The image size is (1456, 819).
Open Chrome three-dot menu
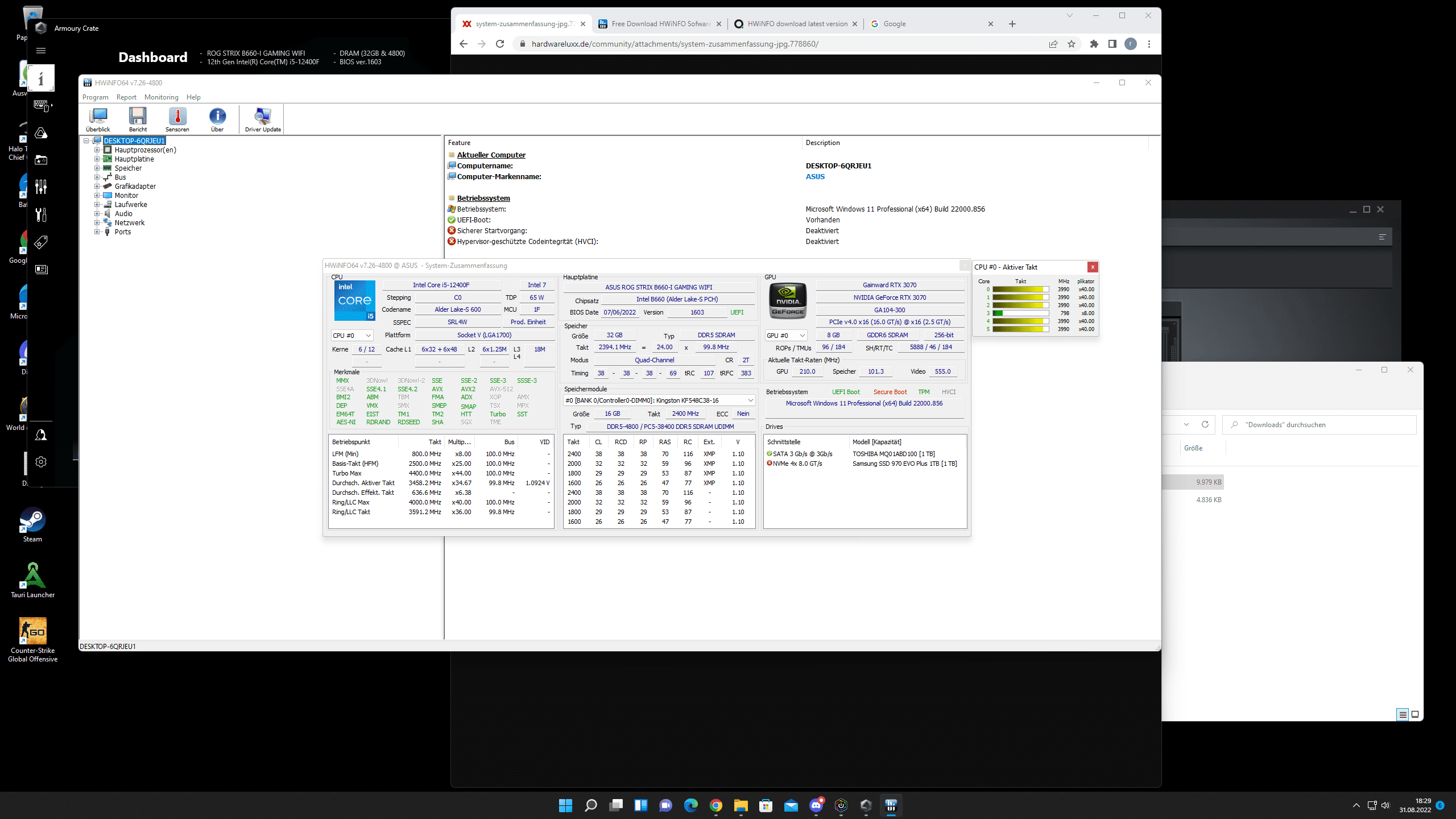[x=1149, y=44]
